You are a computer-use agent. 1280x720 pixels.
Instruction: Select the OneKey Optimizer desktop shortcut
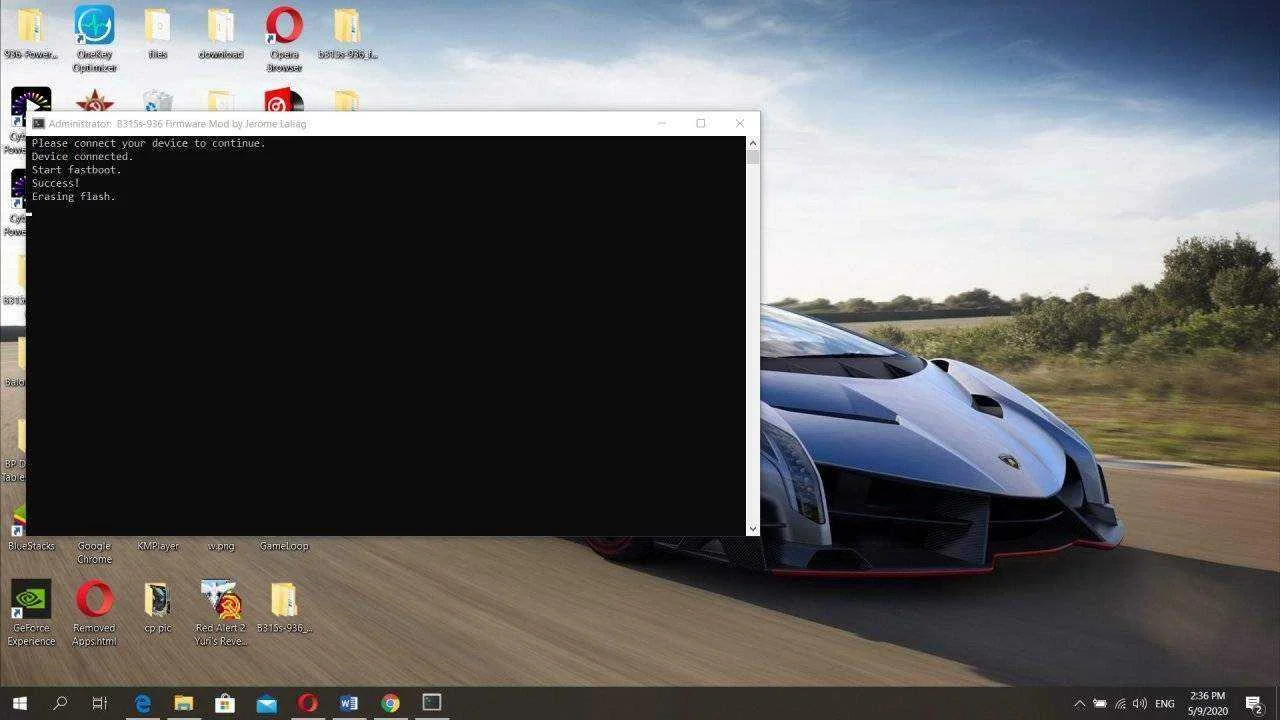point(94,38)
